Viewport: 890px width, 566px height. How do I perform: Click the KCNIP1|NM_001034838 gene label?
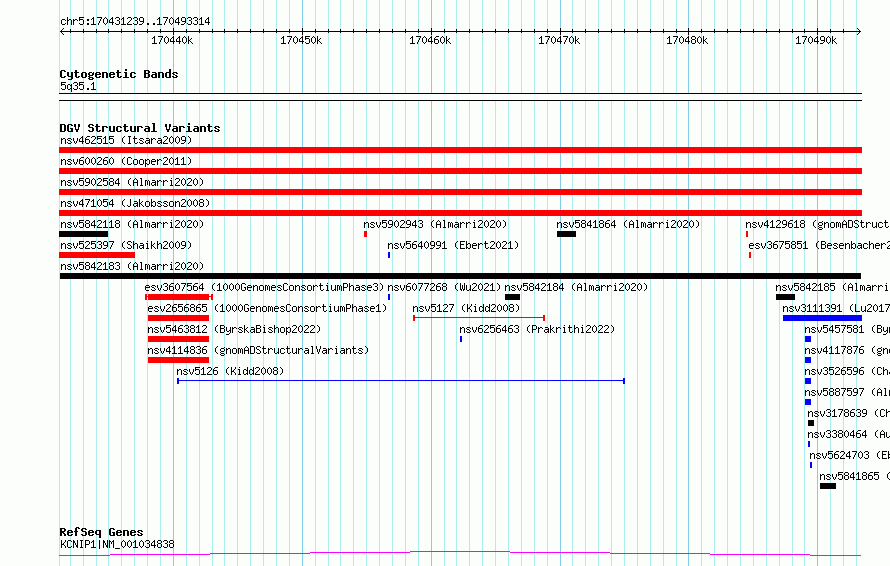[x=117, y=544]
